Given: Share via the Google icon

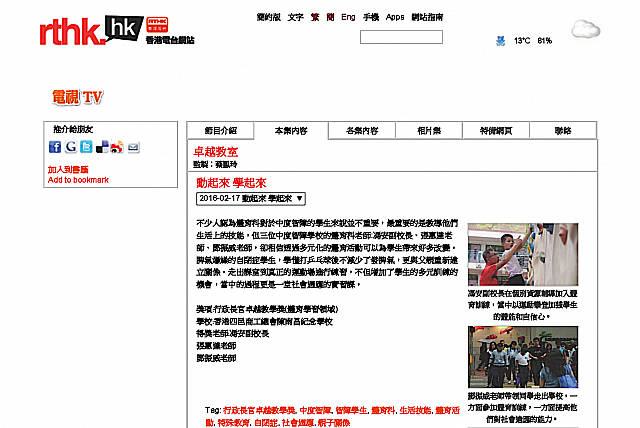Looking at the screenshot, I should 71,147.
